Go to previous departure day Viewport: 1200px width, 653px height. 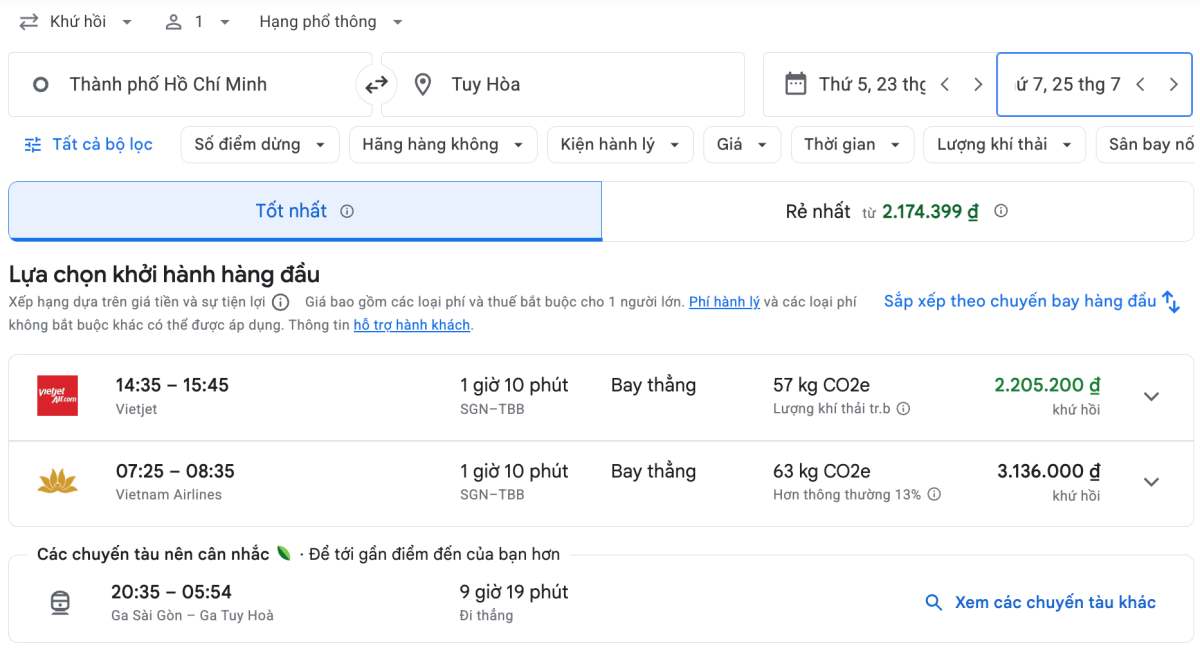944,84
